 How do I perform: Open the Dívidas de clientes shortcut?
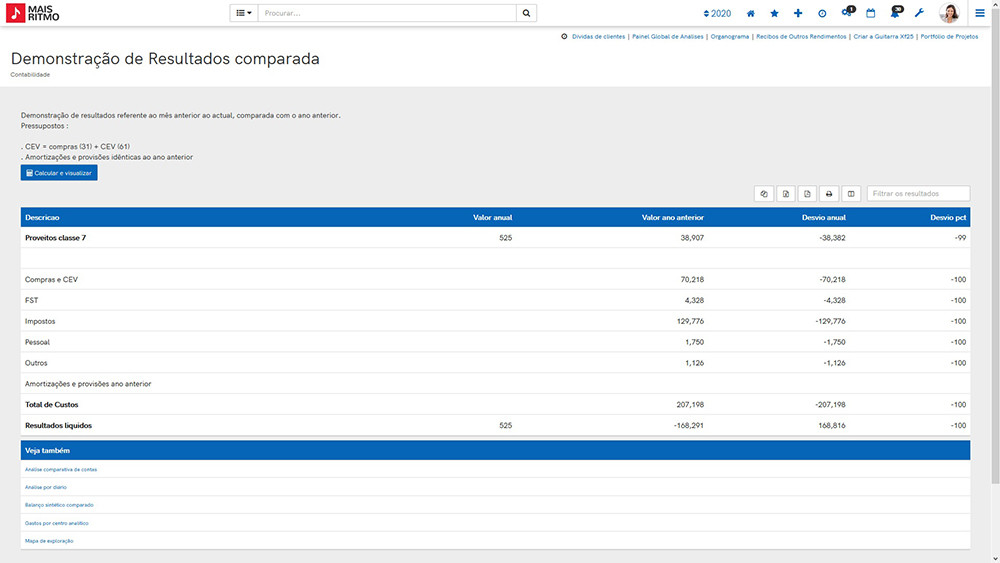click(598, 36)
